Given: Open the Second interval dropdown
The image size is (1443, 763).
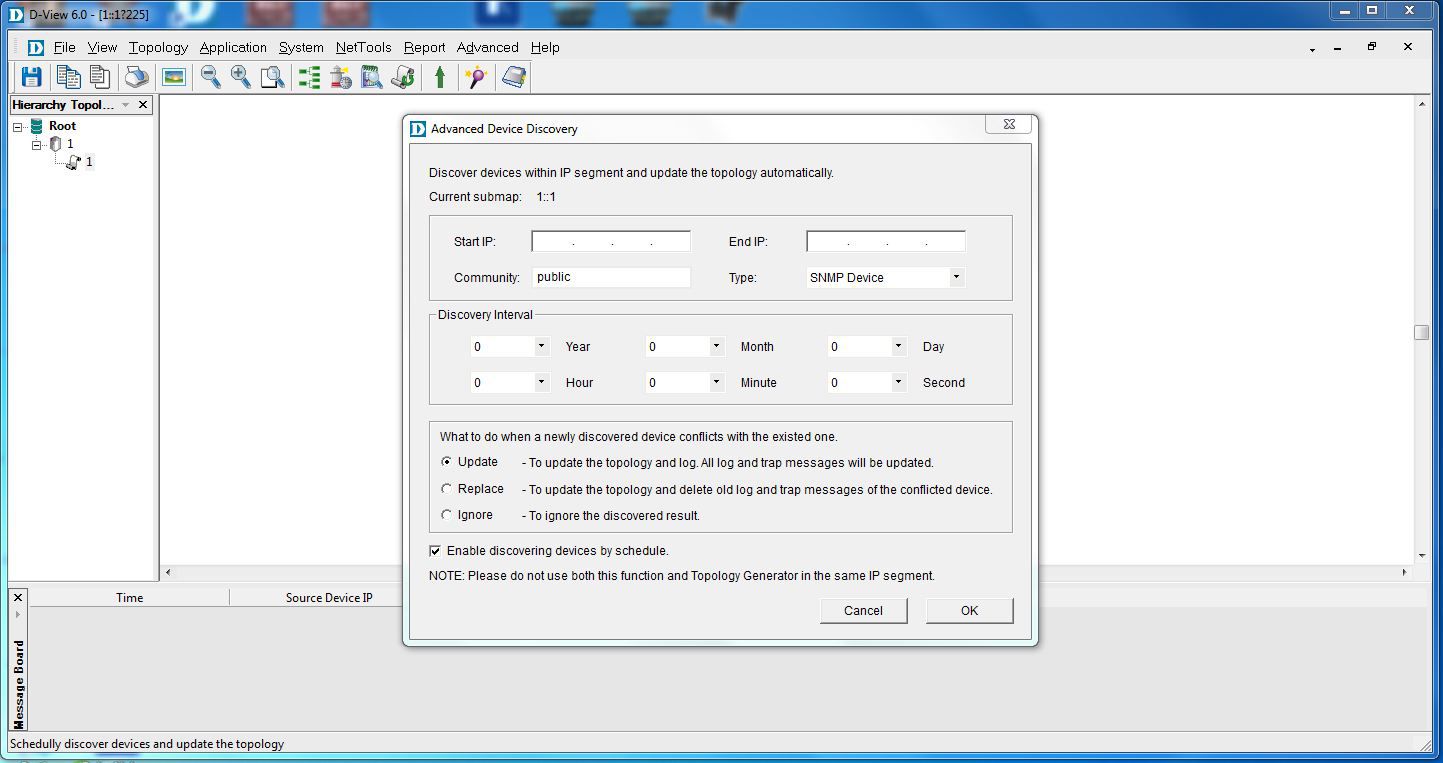Looking at the screenshot, I should click(898, 382).
